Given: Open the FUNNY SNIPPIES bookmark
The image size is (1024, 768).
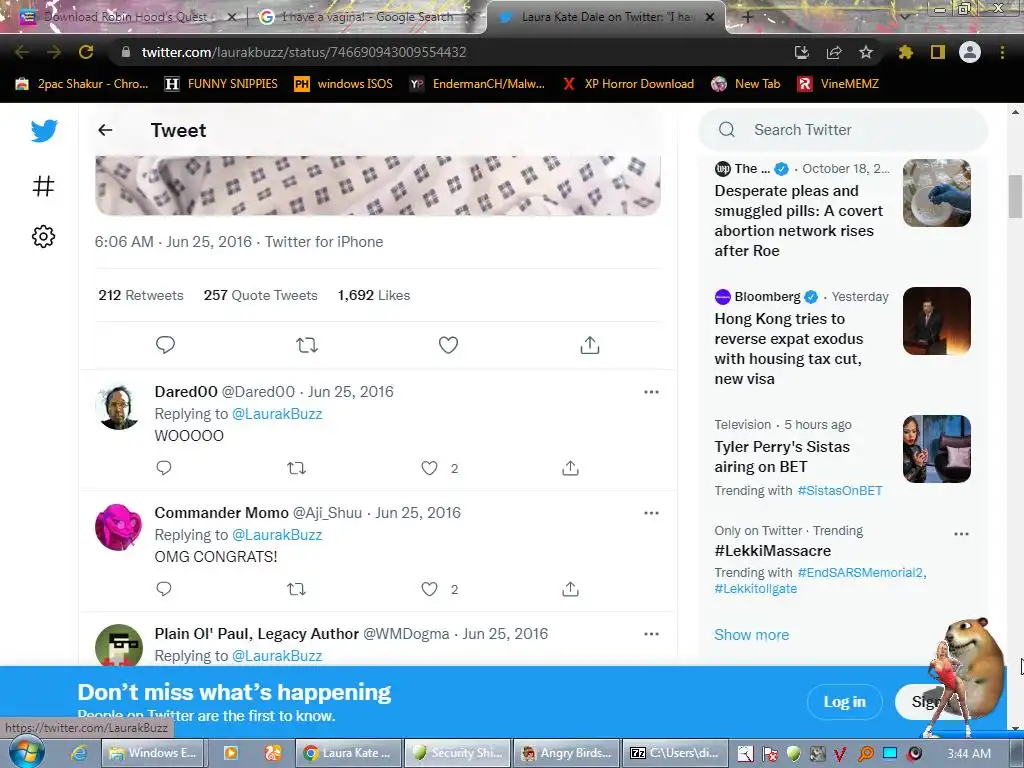Looking at the screenshot, I should [221, 84].
